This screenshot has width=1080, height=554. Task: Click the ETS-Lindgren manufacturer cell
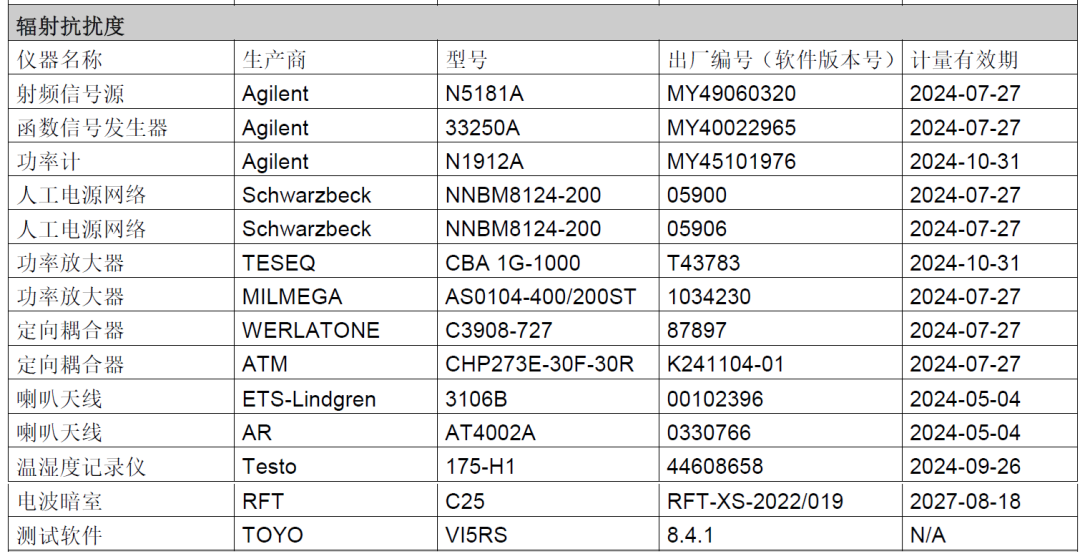point(309,399)
